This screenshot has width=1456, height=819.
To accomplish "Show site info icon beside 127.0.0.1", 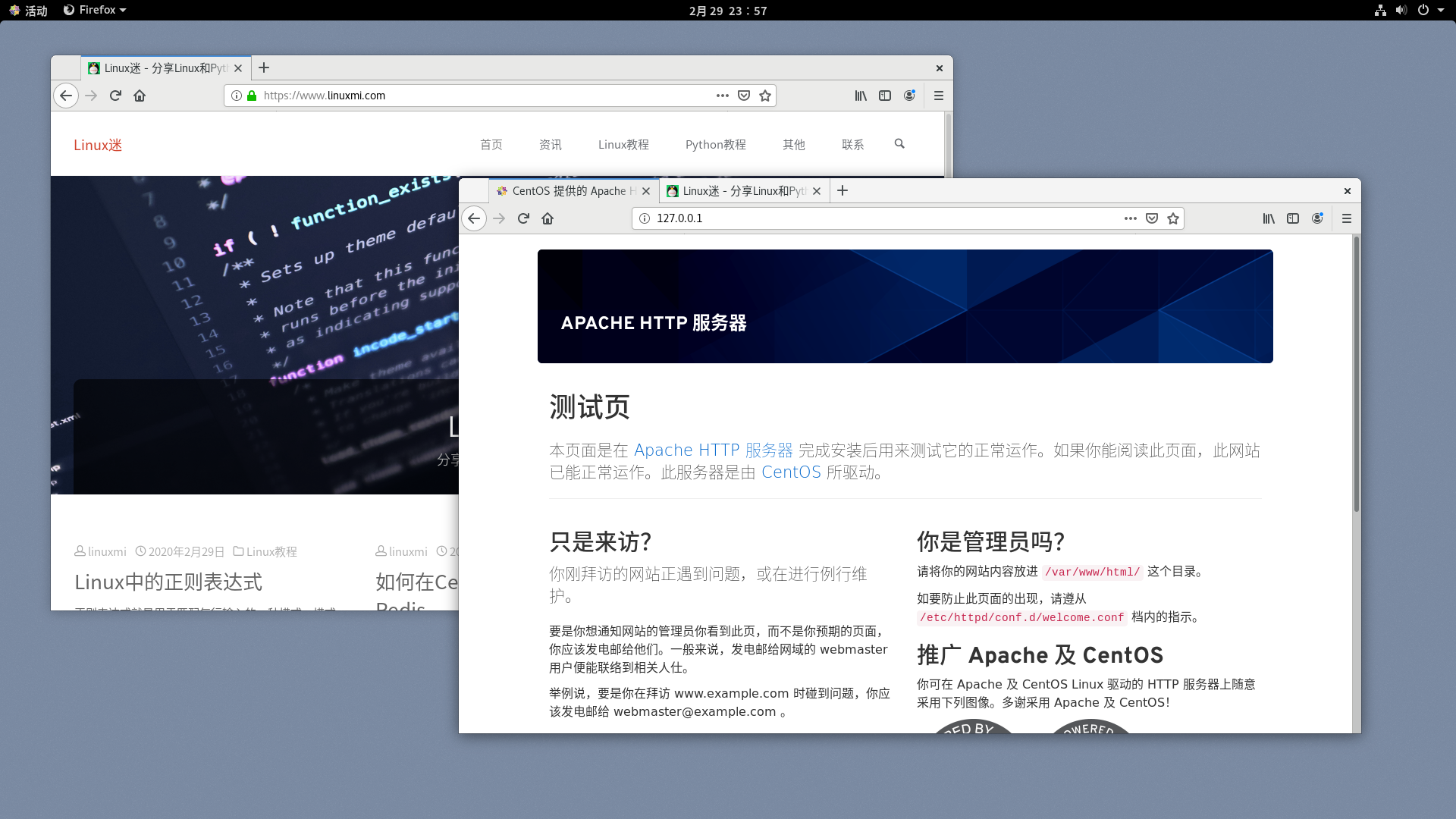I will (x=645, y=218).
